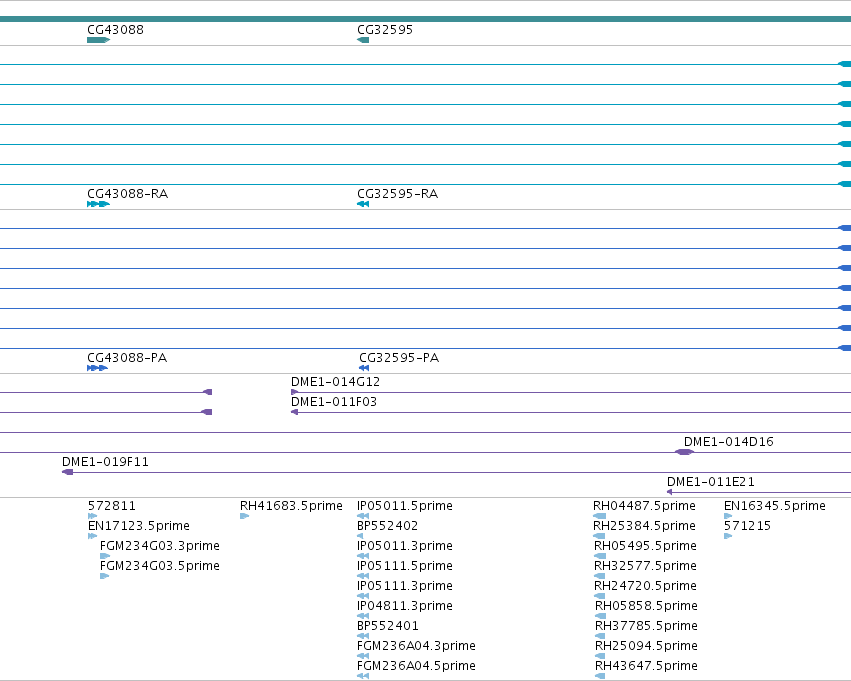Viewport: 851px width, 681px height.
Task: Click the IP05111.3prime label
Action: click(405, 586)
